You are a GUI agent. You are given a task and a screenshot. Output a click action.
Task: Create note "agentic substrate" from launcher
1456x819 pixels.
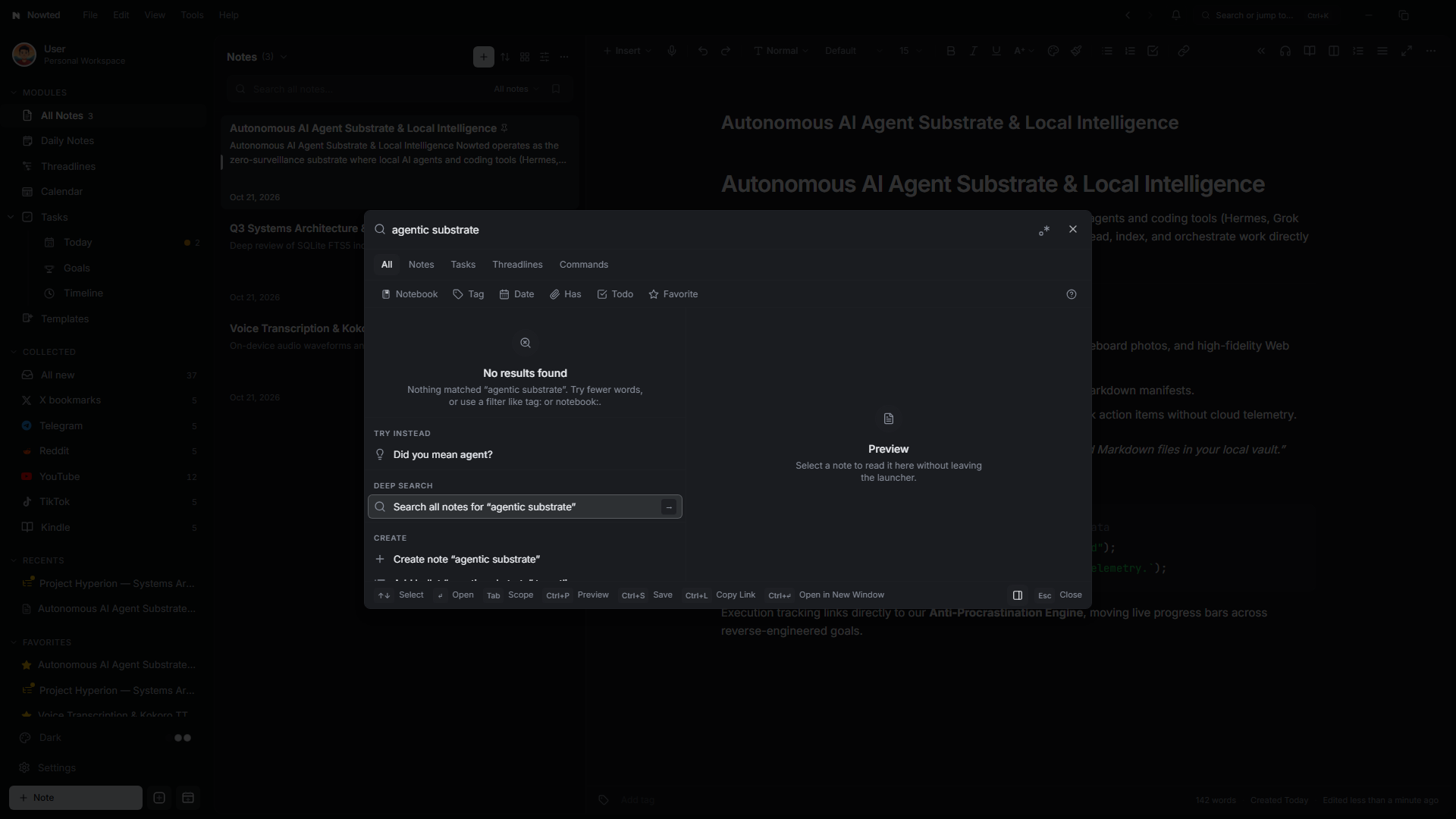525,559
